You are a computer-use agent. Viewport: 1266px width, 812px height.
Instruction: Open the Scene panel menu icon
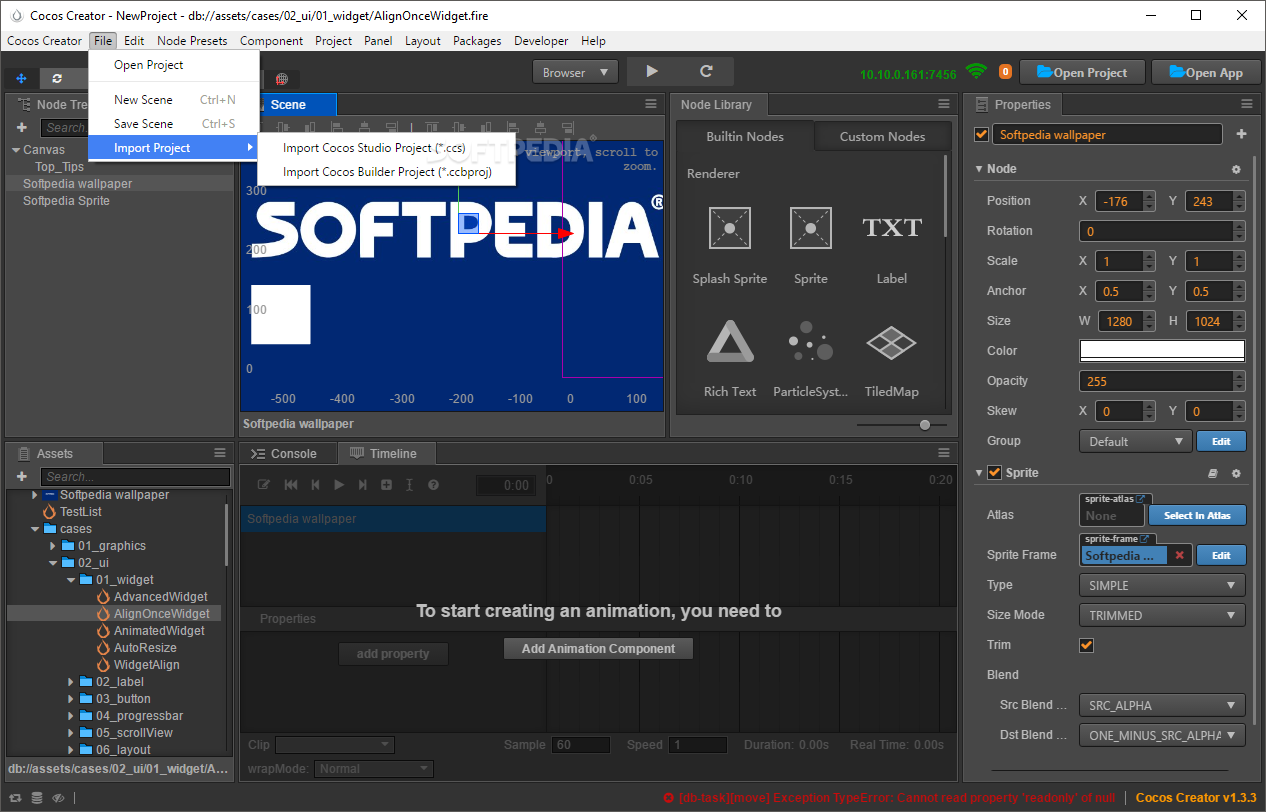tap(651, 104)
